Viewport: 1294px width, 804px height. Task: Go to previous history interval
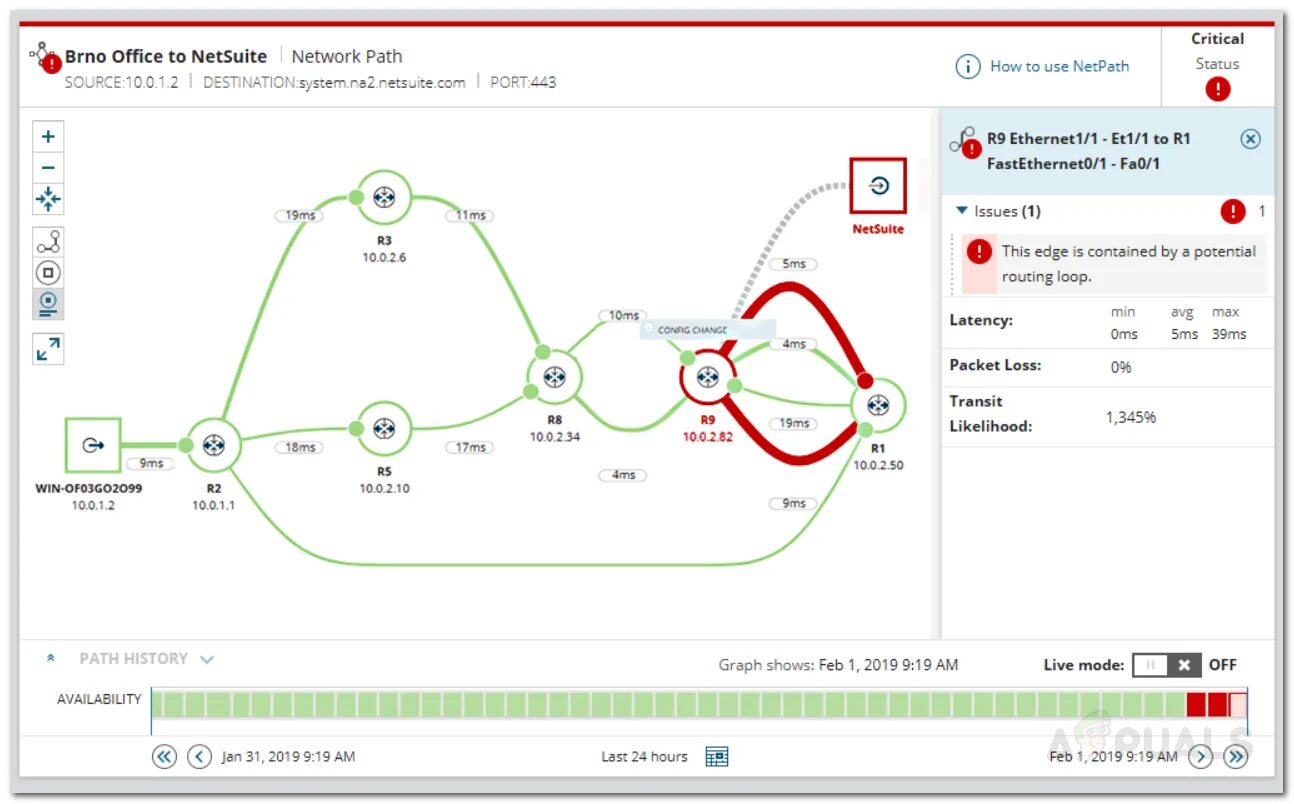click(x=200, y=756)
